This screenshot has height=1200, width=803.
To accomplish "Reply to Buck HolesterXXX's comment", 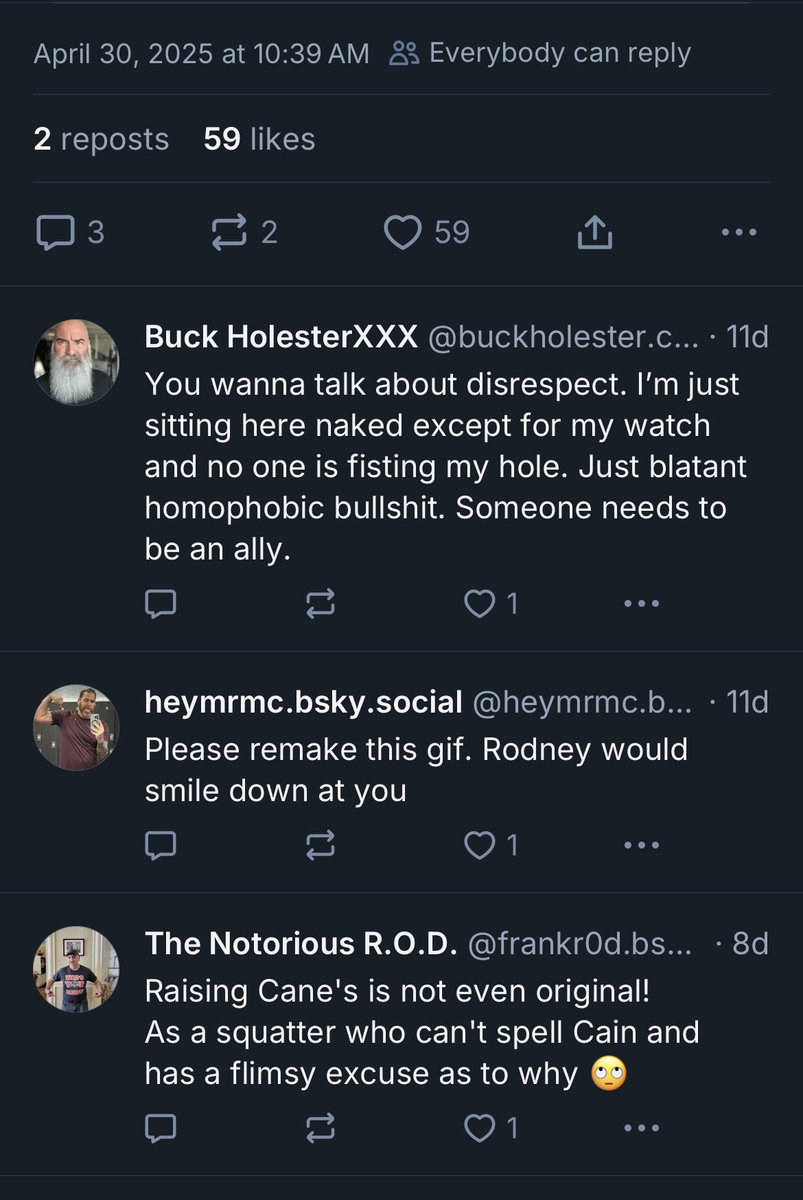I will pos(161,603).
